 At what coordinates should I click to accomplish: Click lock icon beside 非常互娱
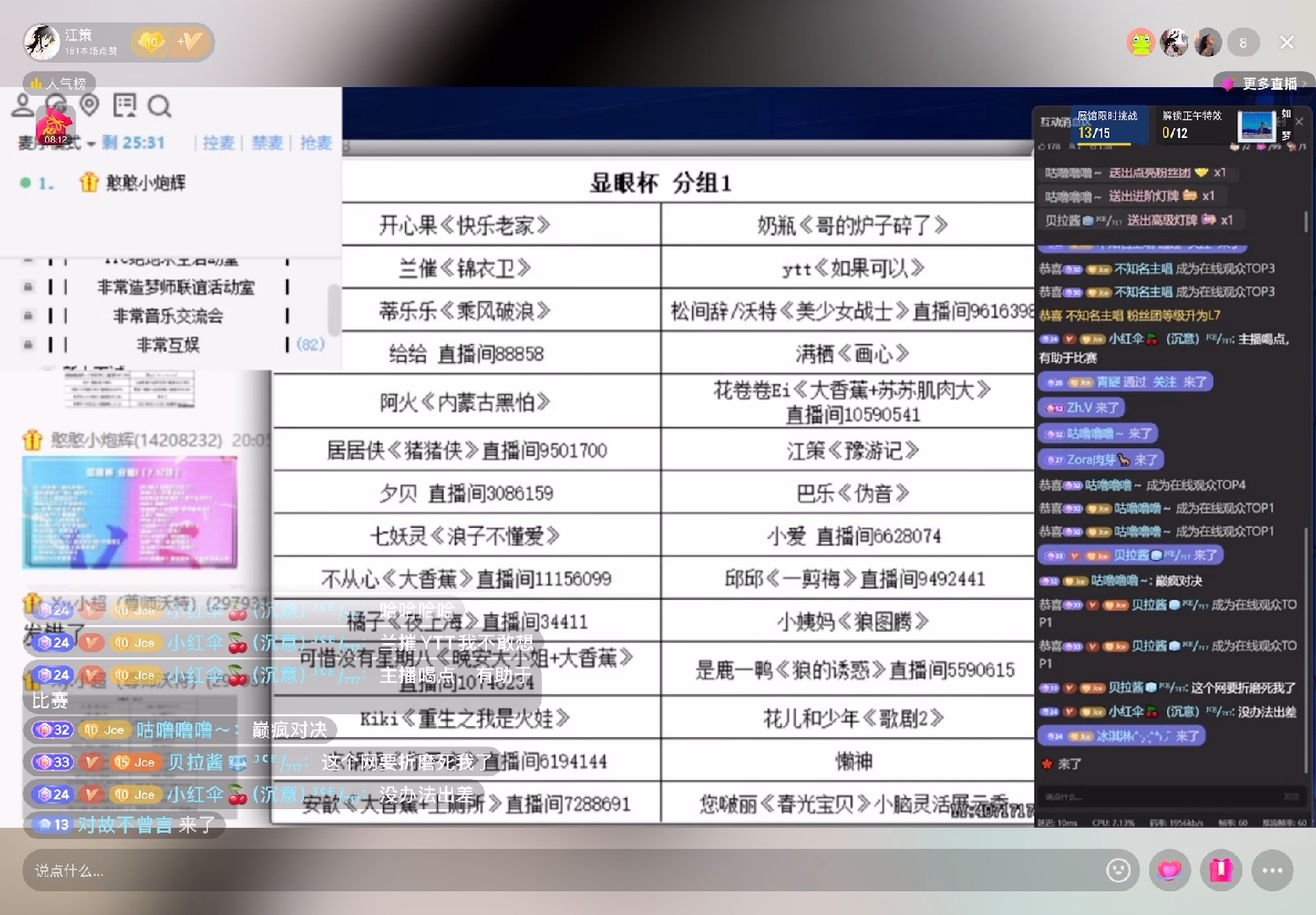pyautogui.click(x=28, y=345)
